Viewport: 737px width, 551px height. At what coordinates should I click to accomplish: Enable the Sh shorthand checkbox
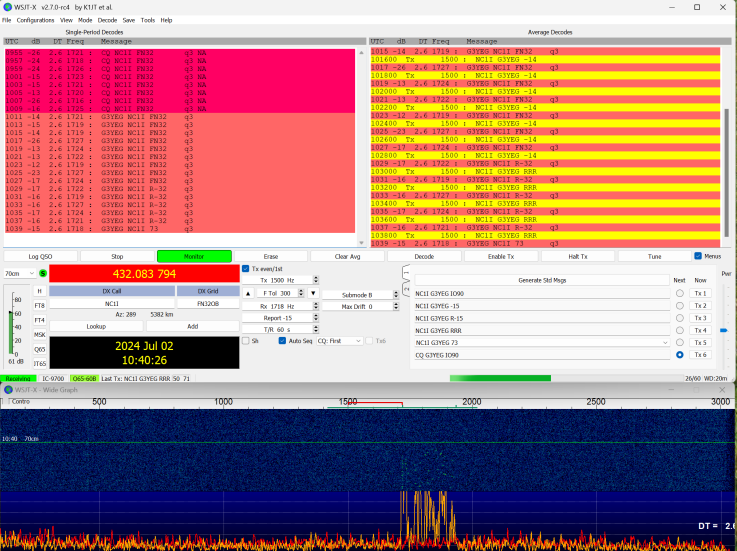click(x=245, y=341)
